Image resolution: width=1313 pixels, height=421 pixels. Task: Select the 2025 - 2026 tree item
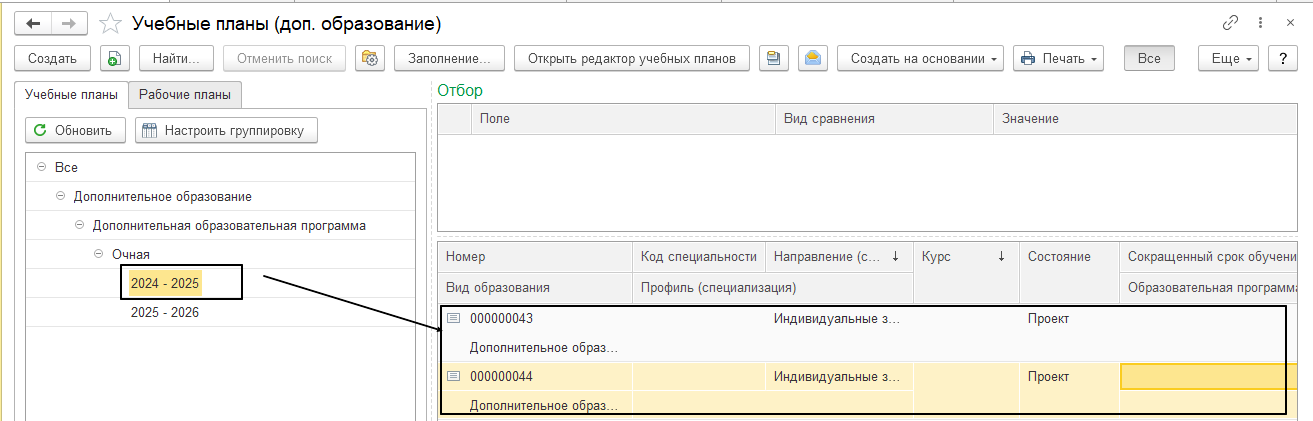[x=165, y=313]
